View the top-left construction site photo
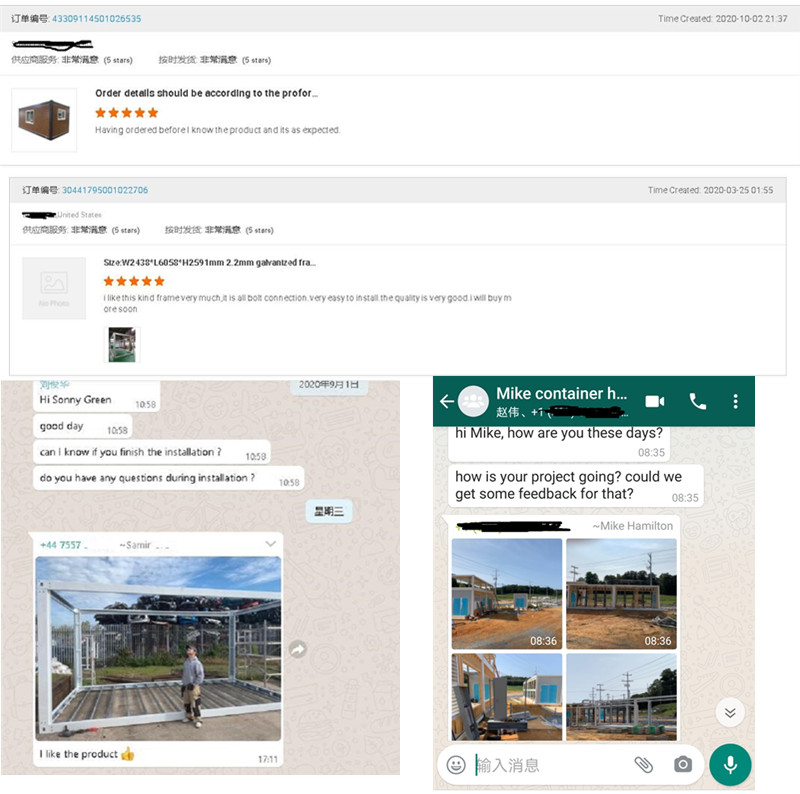Screen dimensions: 800x794 click(x=507, y=594)
